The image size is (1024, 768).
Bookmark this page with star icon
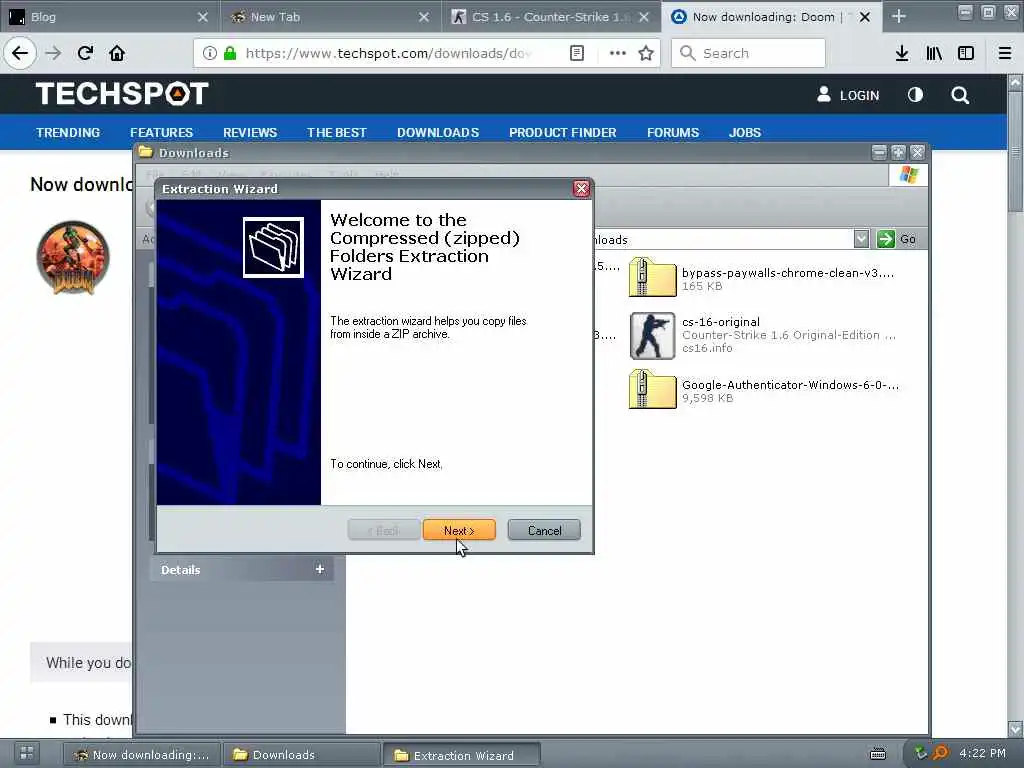(646, 53)
